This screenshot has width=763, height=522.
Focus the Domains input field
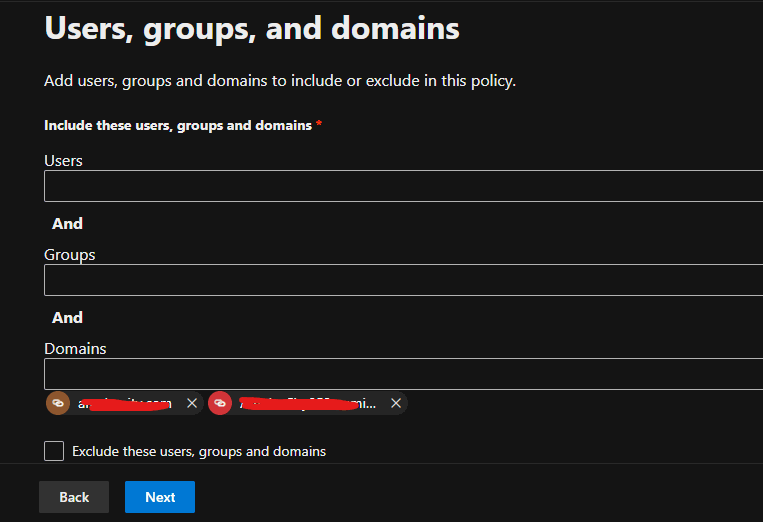click(400, 374)
